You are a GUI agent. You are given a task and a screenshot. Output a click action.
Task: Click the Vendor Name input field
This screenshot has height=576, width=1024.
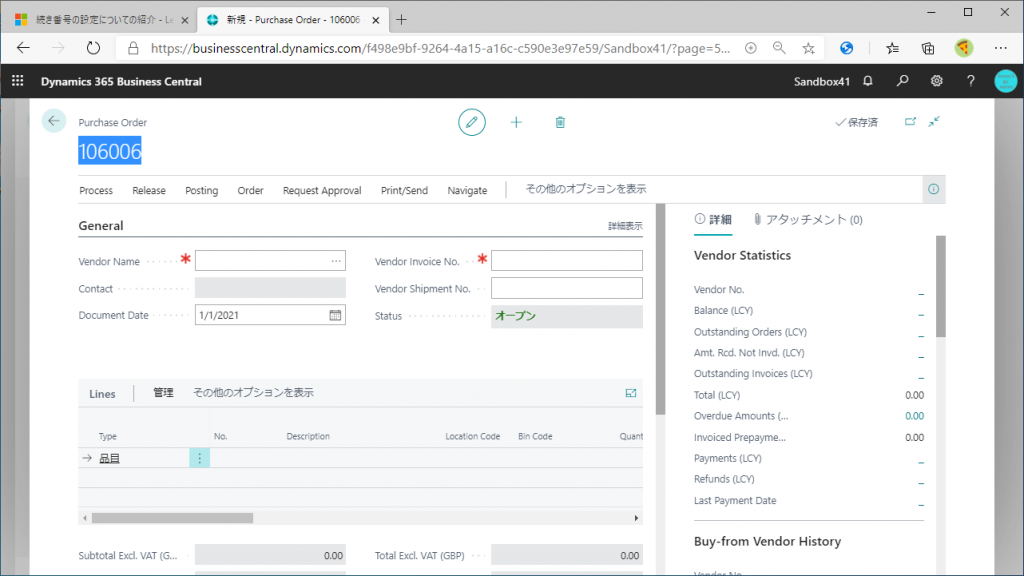coord(270,261)
